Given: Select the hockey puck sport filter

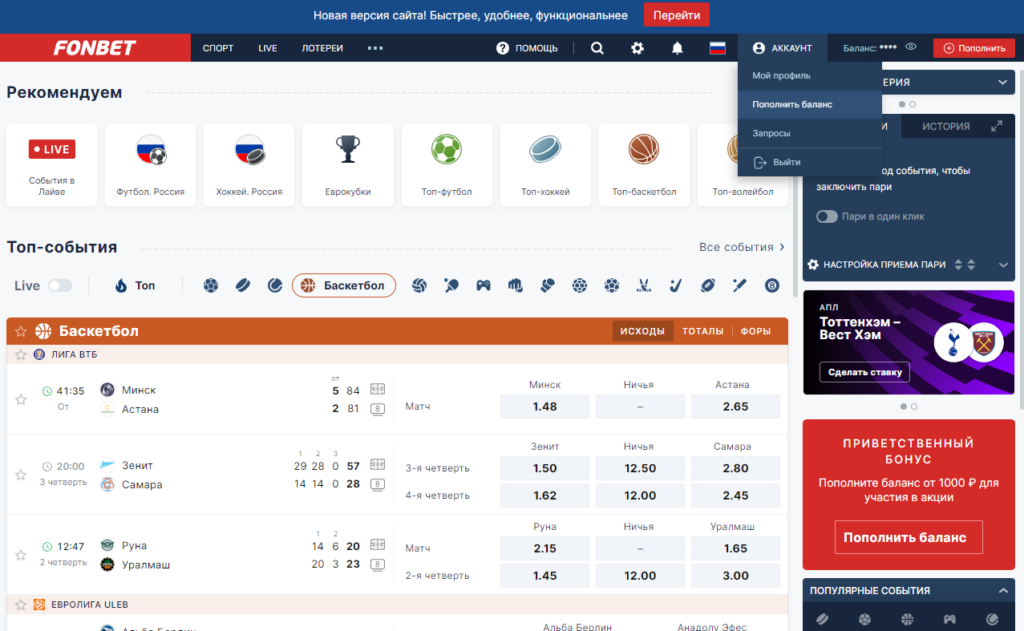Looking at the screenshot, I should tap(243, 285).
